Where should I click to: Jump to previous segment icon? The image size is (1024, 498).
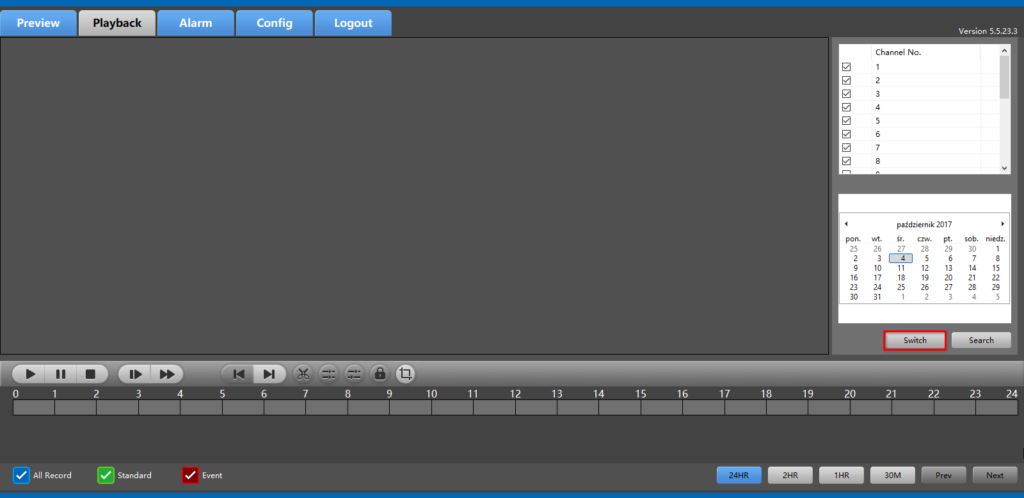pos(238,374)
